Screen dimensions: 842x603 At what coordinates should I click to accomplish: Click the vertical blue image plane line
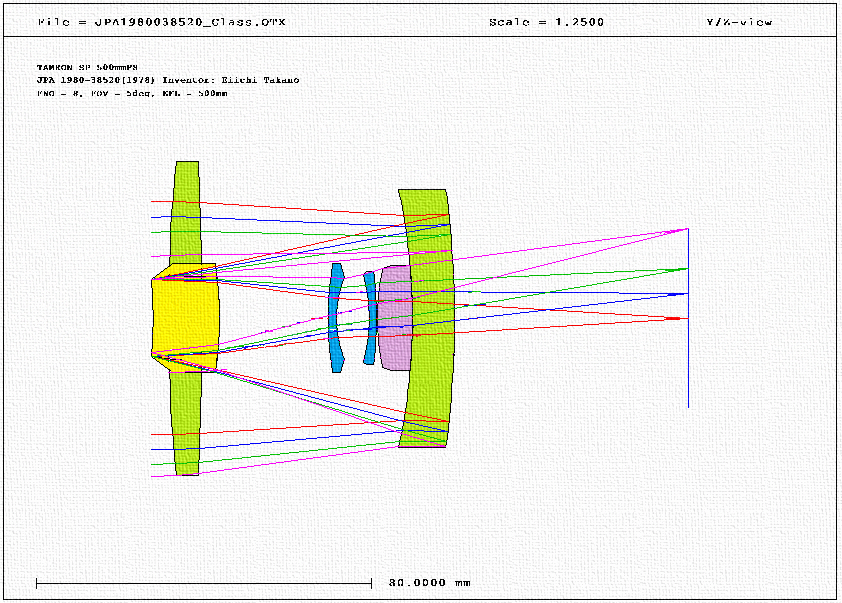click(x=688, y=318)
